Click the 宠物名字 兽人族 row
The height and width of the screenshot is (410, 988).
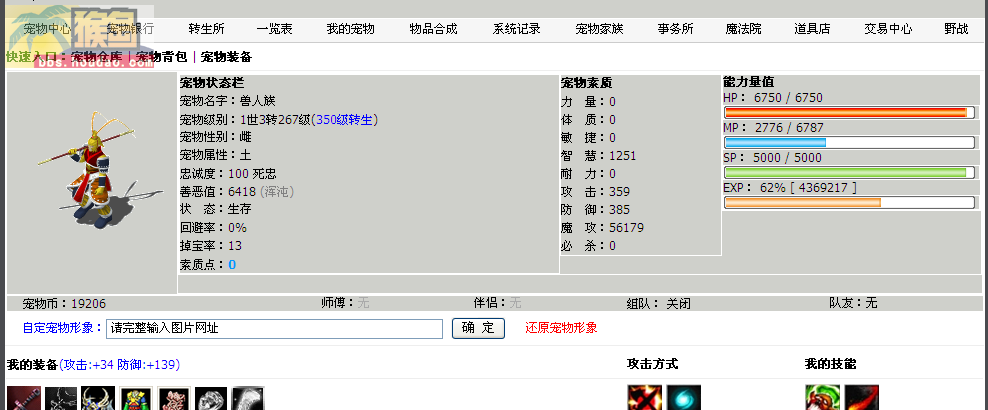227,101
